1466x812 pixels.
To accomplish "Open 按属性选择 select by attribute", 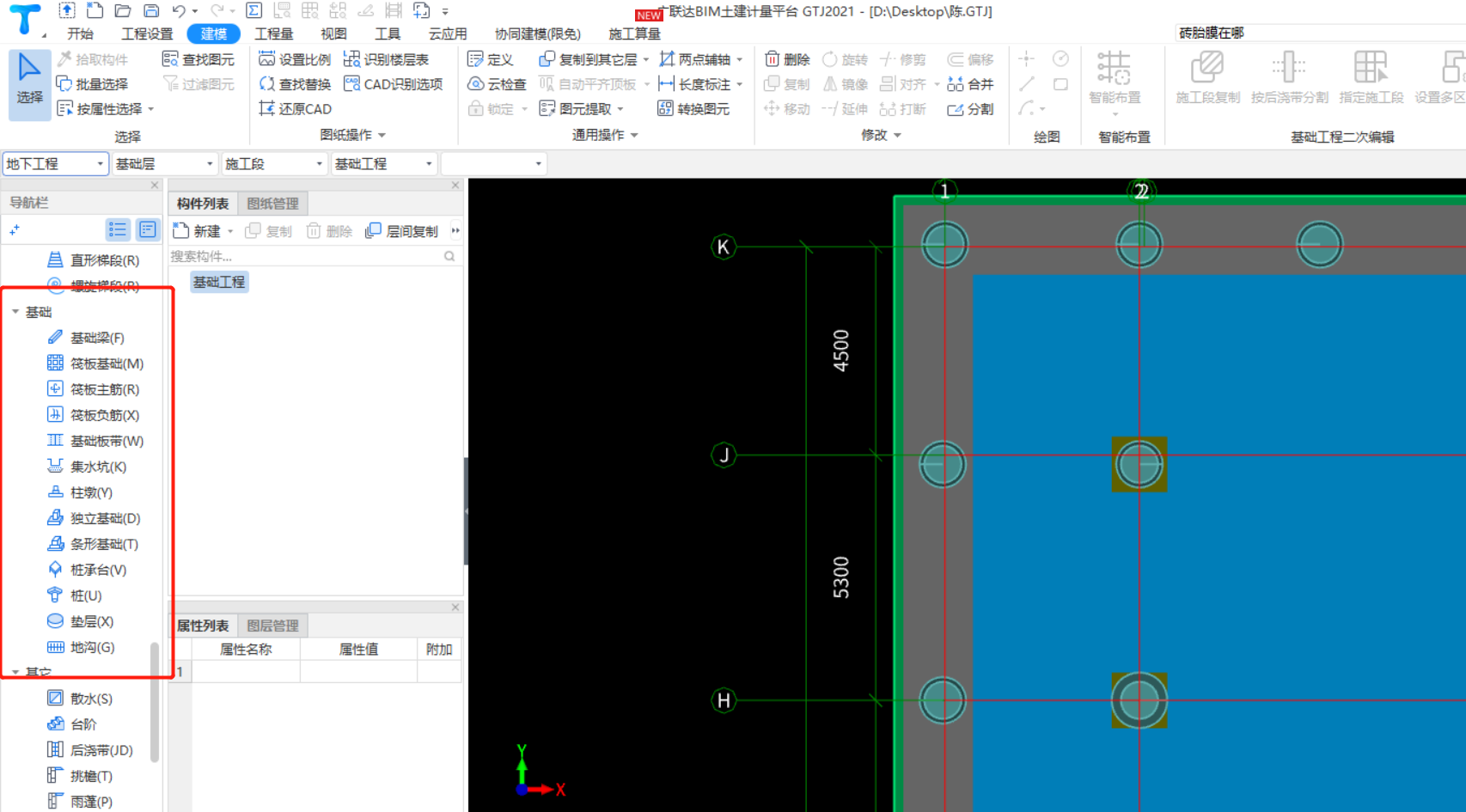I will pos(105,109).
